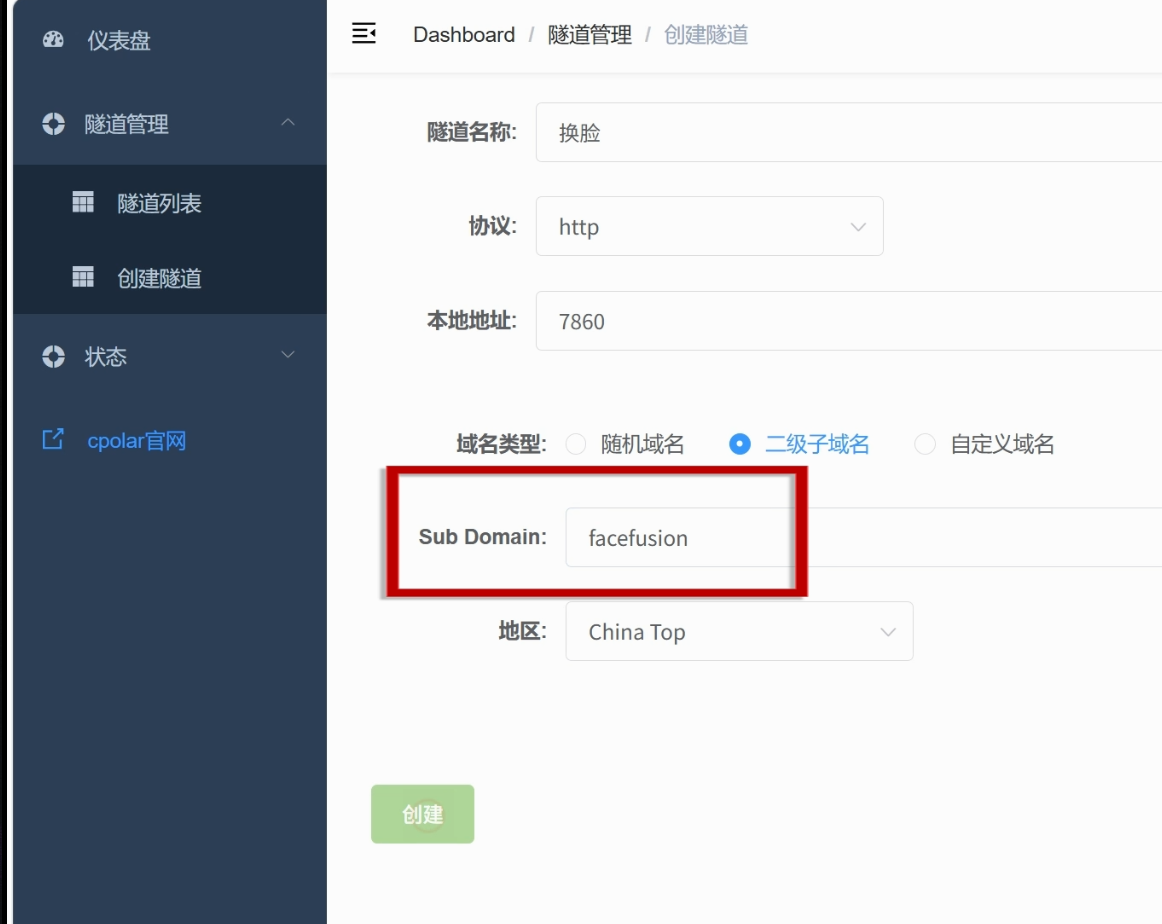Go to Dashboard via the breadcrumb
Screen dimensions: 1162x924
coord(464,35)
